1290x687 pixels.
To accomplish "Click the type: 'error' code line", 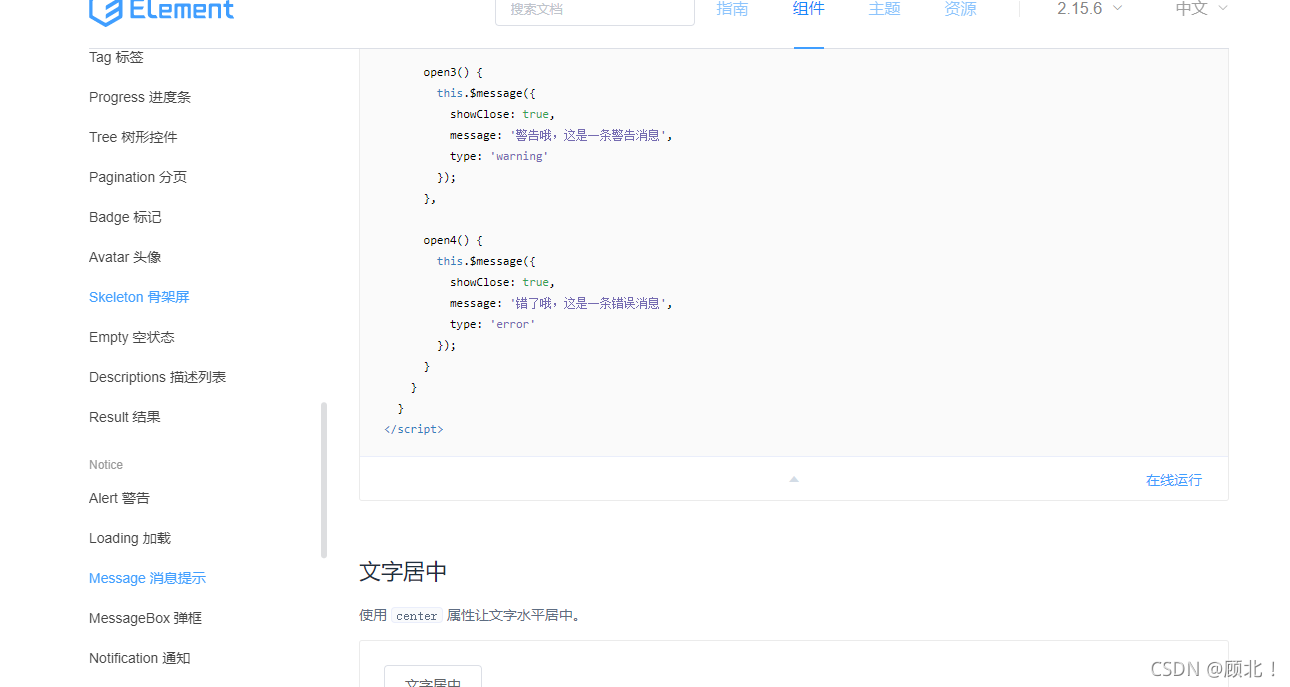I will click(x=493, y=324).
